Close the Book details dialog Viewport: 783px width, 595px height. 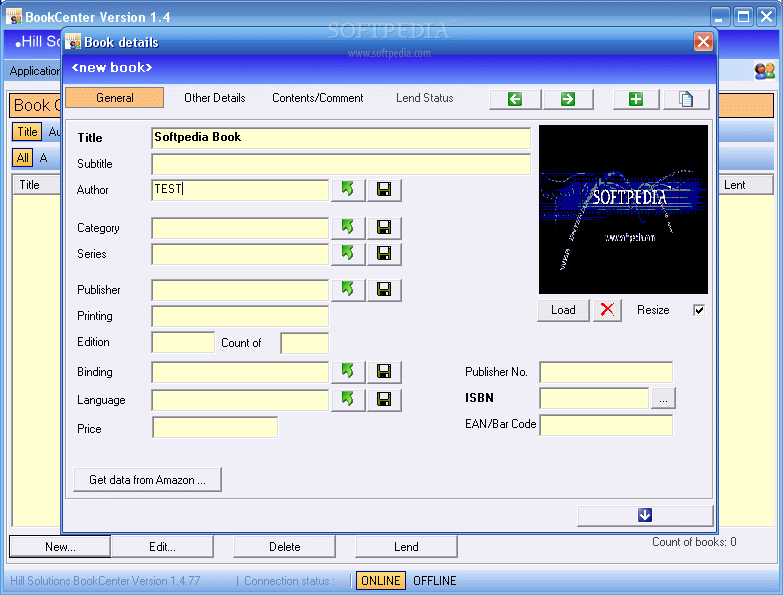[703, 42]
